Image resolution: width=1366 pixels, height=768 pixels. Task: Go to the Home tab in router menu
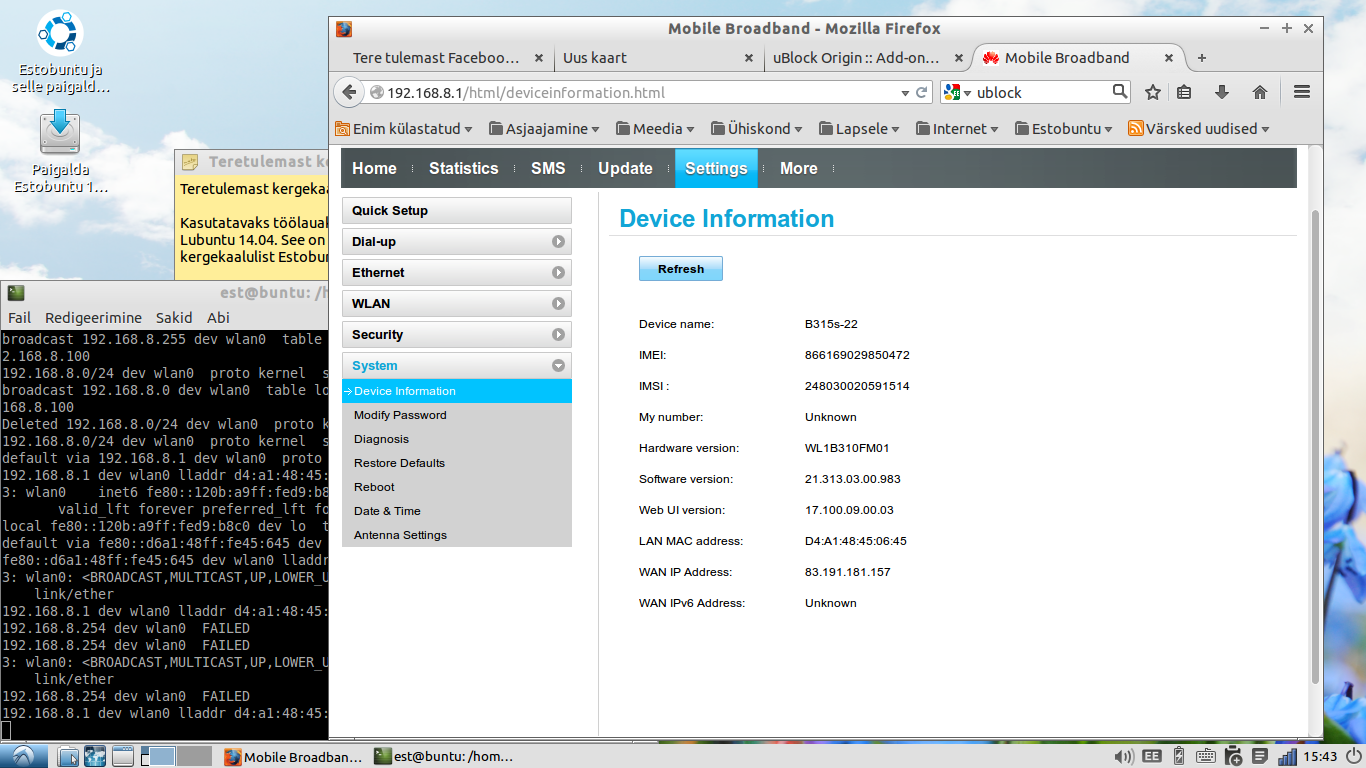[x=374, y=168]
